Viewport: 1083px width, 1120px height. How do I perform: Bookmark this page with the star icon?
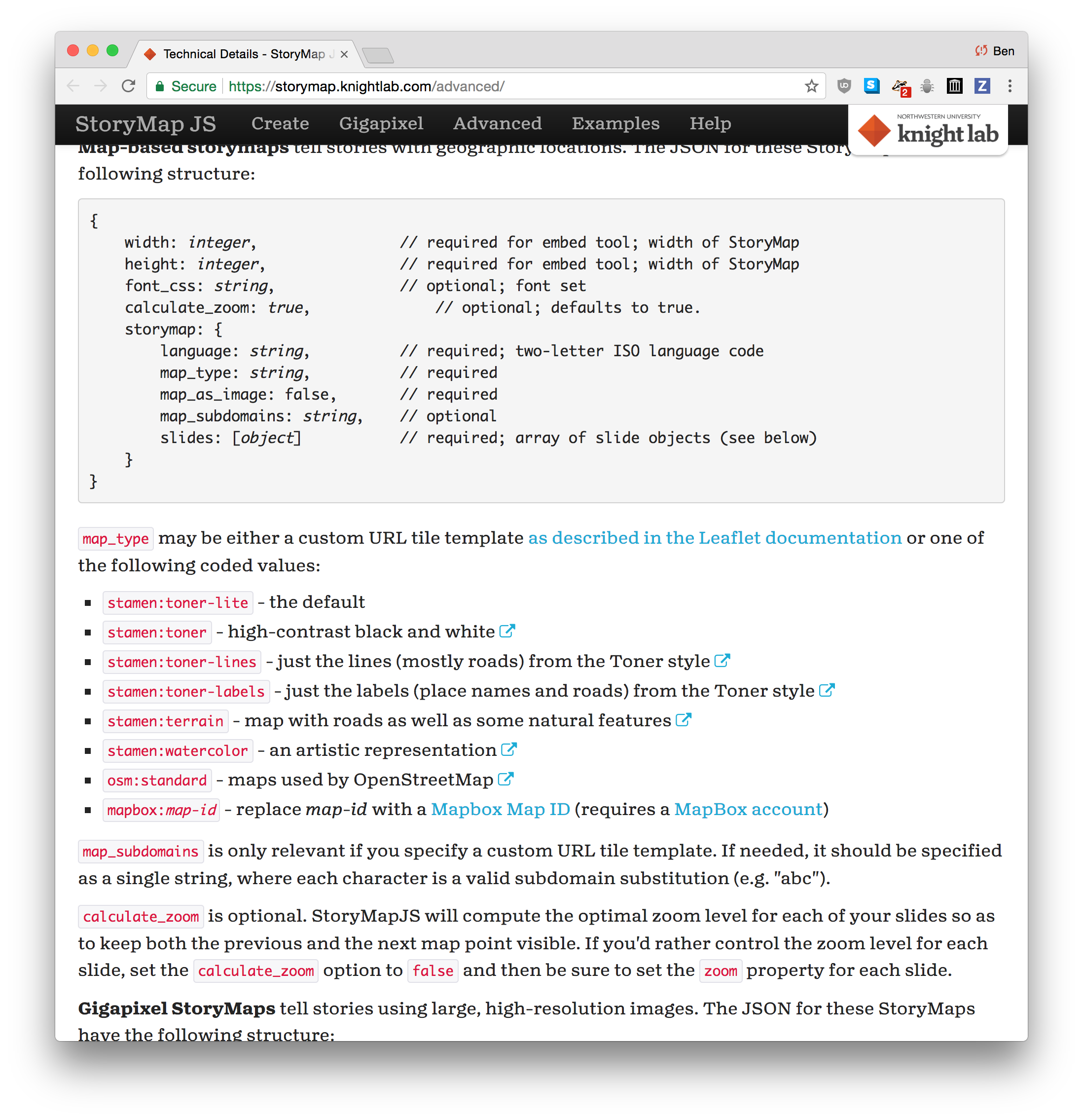pos(811,86)
